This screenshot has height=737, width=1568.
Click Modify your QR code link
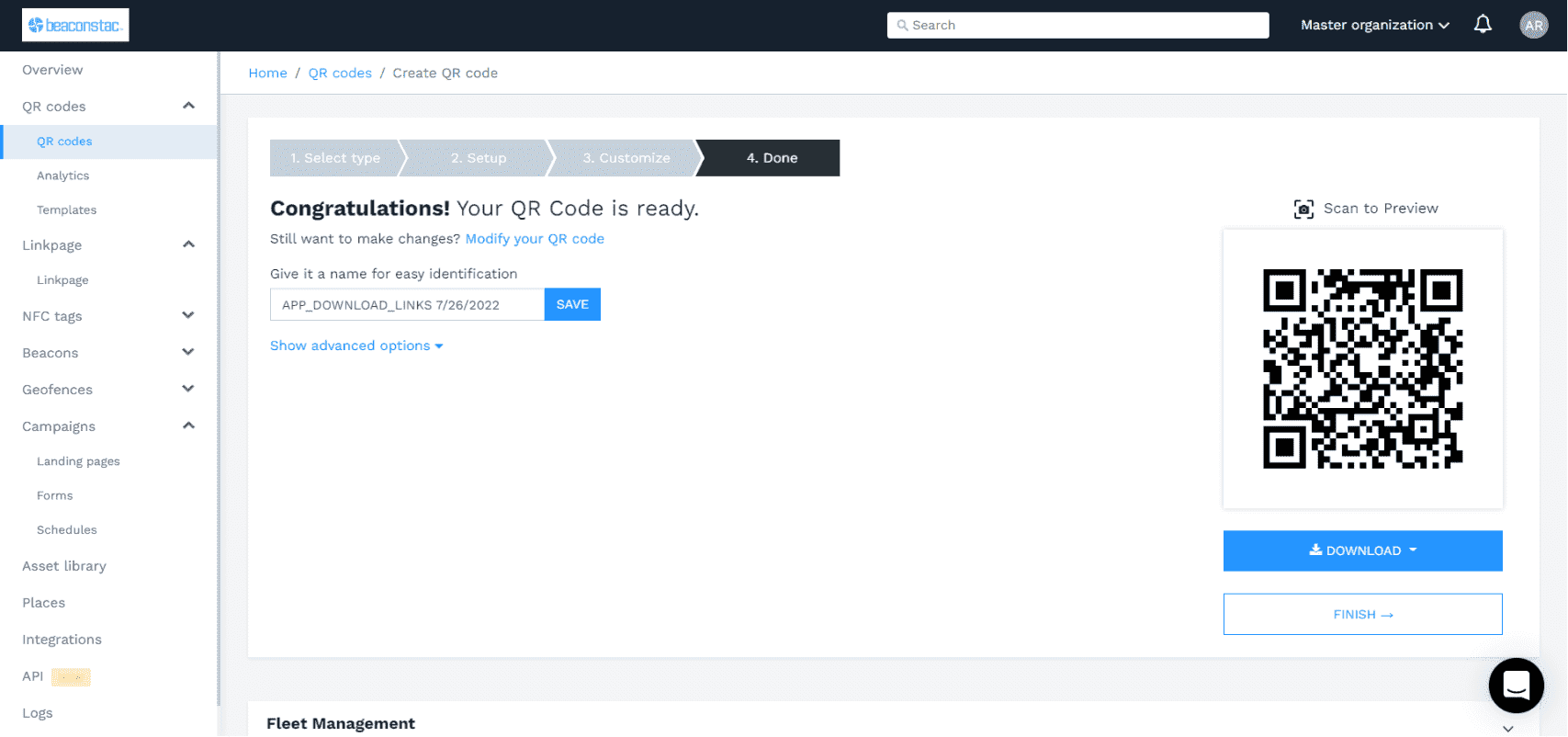(x=535, y=239)
